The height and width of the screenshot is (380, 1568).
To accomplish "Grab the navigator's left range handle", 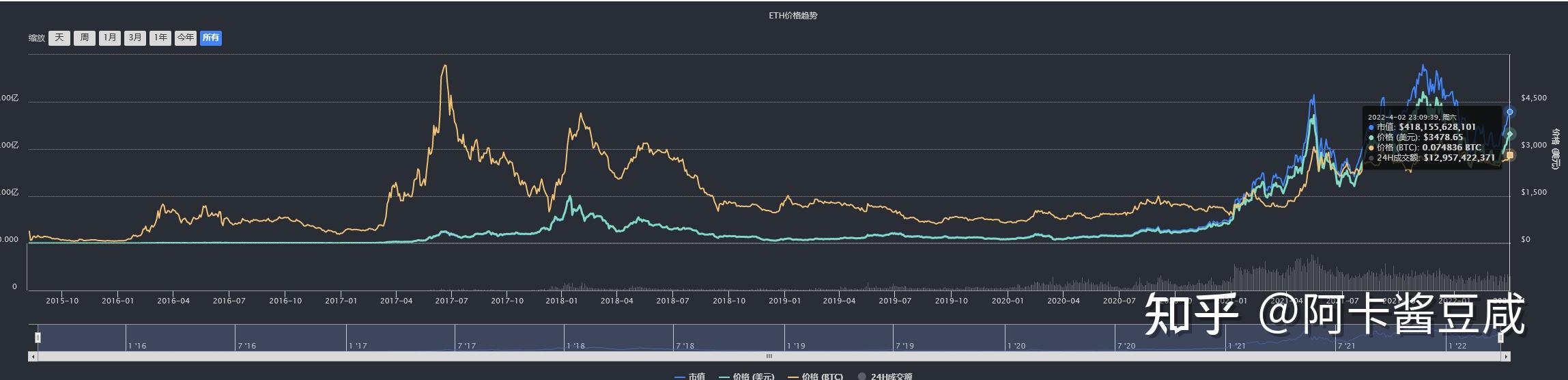I will tap(38, 337).
